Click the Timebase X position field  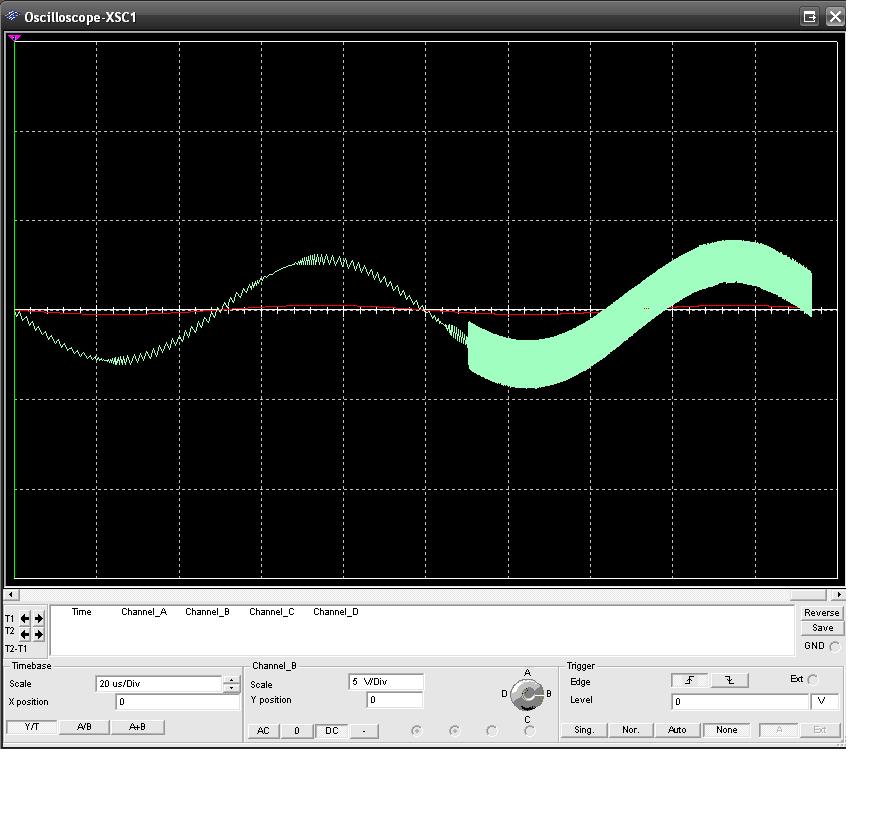pyautogui.click(x=178, y=702)
